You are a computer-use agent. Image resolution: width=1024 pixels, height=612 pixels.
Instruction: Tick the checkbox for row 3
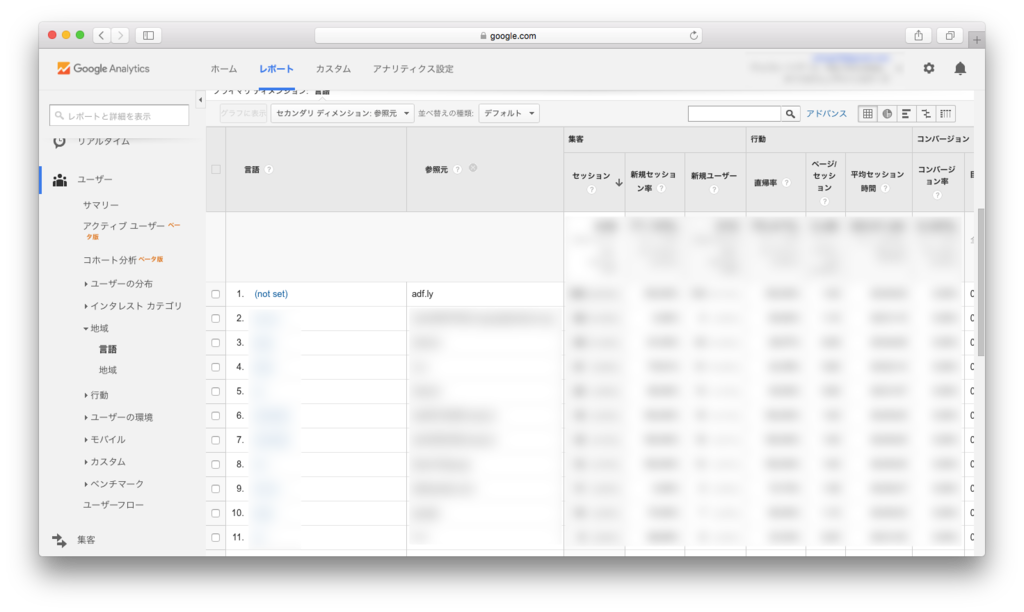pos(216,342)
